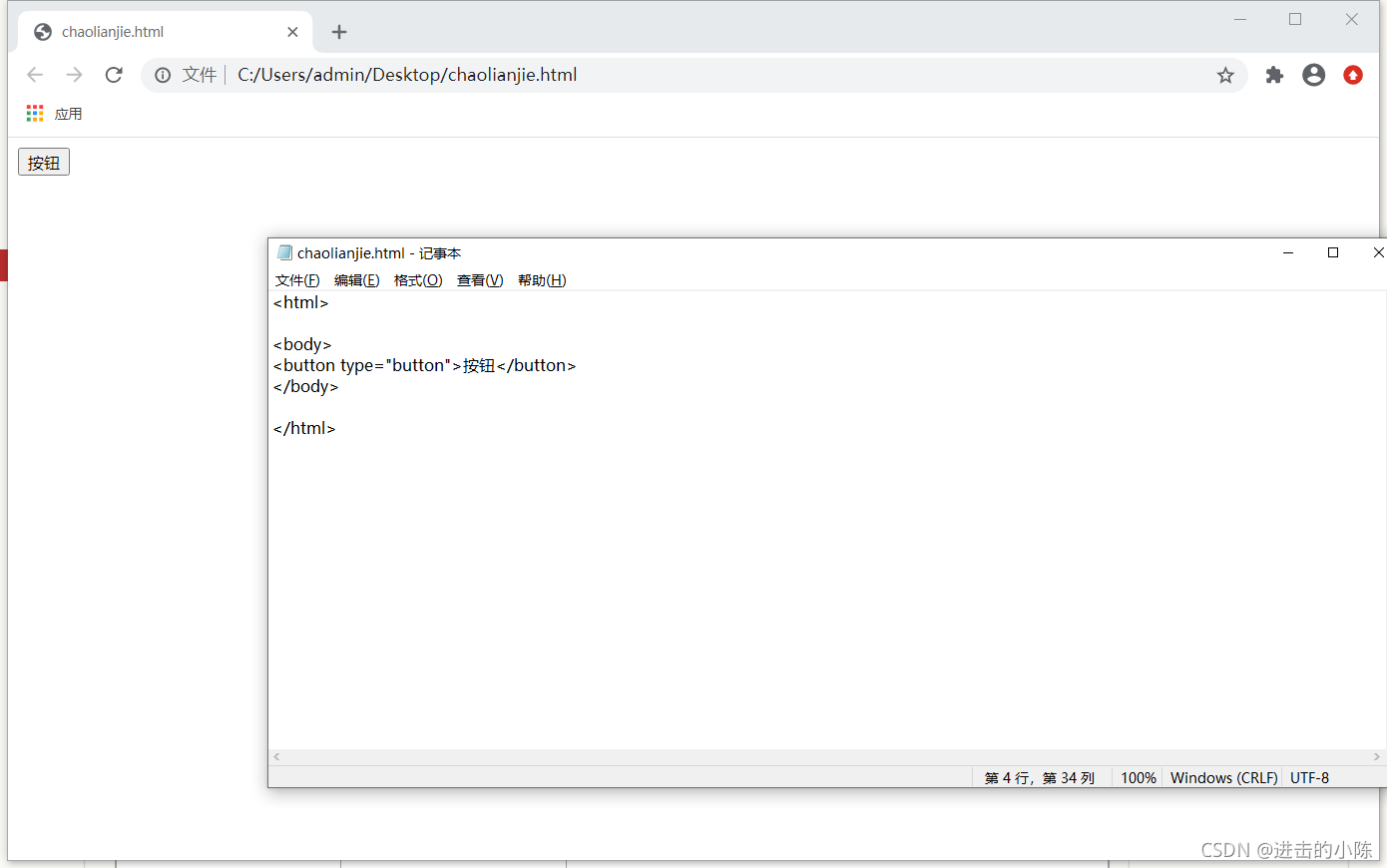Click the 按钮 button on the webpage

click(x=44, y=163)
